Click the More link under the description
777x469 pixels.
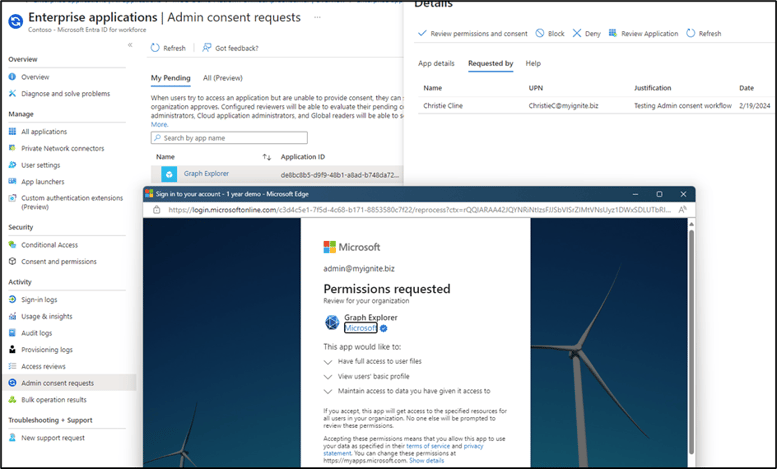point(159,124)
